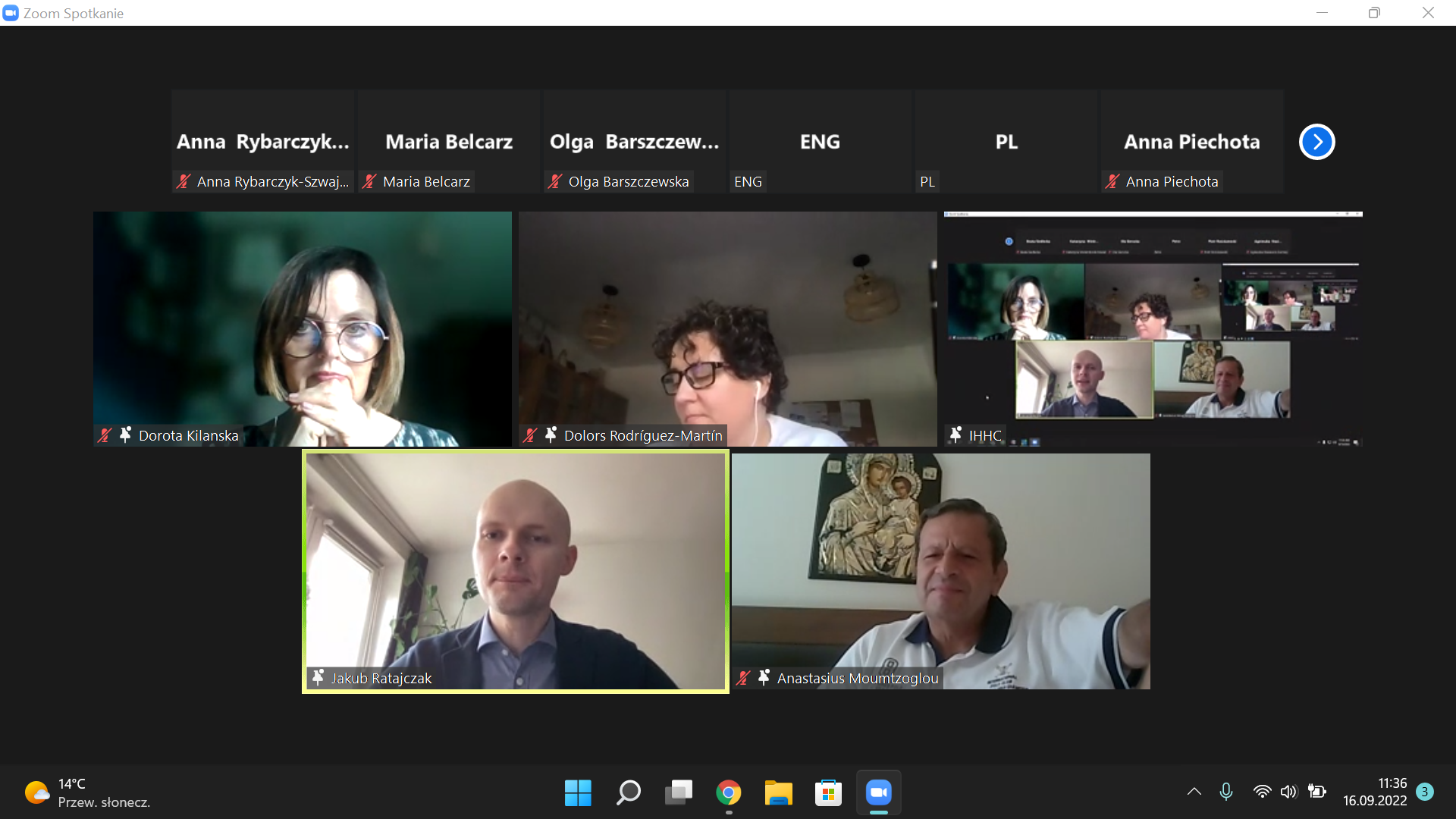Click muted mic icon next to Anna Piechota
Screen dimensions: 1456x819
click(x=1112, y=181)
